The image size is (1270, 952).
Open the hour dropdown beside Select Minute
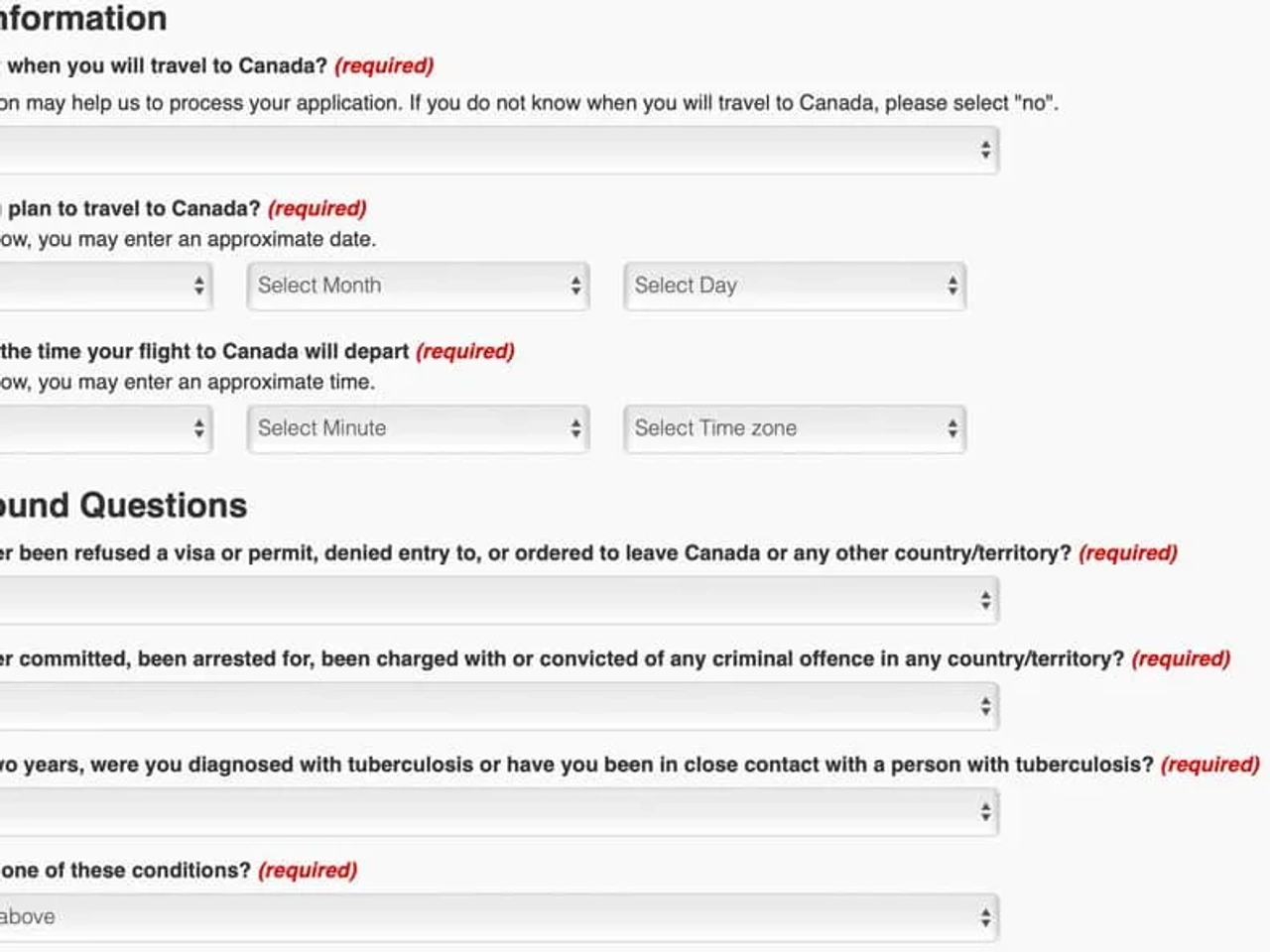[x=105, y=428]
